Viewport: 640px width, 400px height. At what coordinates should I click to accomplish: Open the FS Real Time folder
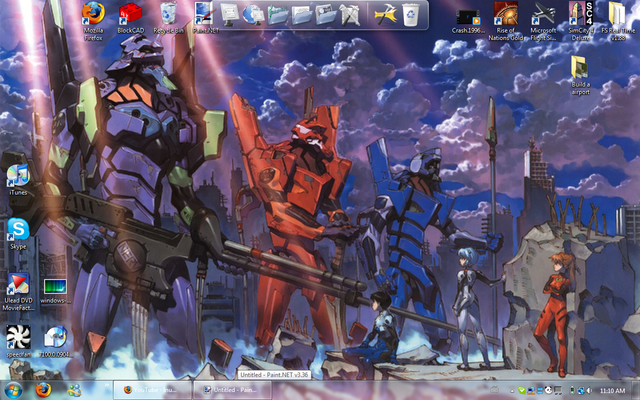pos(618,21)
